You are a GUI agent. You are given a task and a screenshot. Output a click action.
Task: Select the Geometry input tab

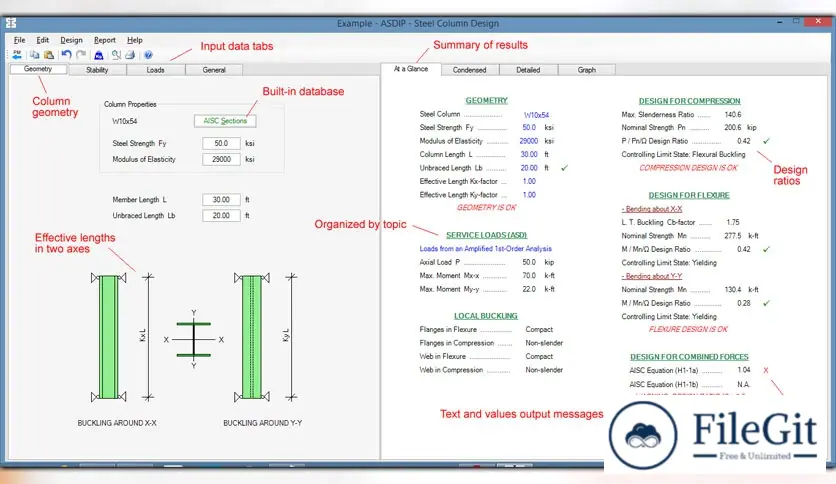(x=38, y=69)
